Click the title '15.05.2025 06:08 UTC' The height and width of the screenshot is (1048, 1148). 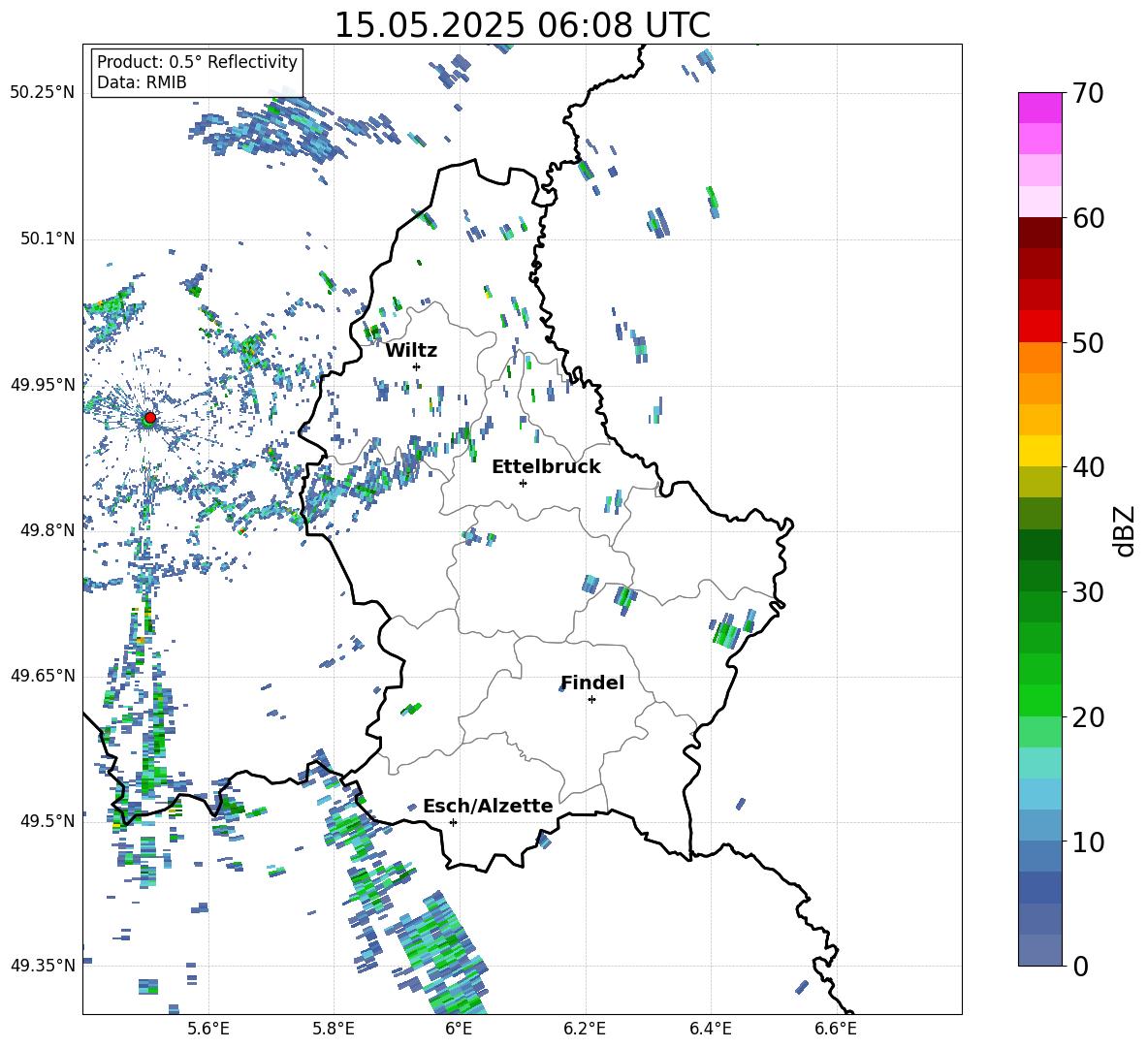click(522, 25)
